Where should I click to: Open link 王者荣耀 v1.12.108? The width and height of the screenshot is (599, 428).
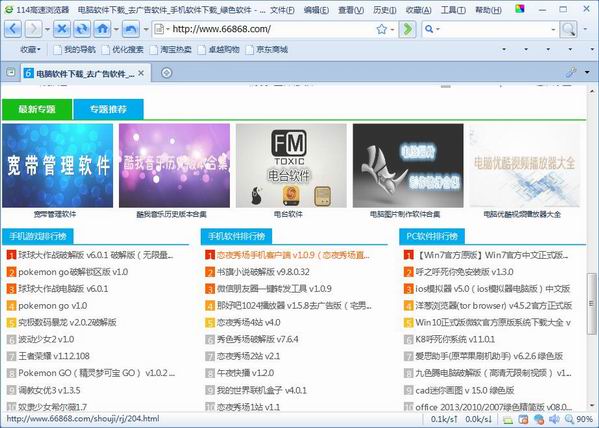pos(54,356)
